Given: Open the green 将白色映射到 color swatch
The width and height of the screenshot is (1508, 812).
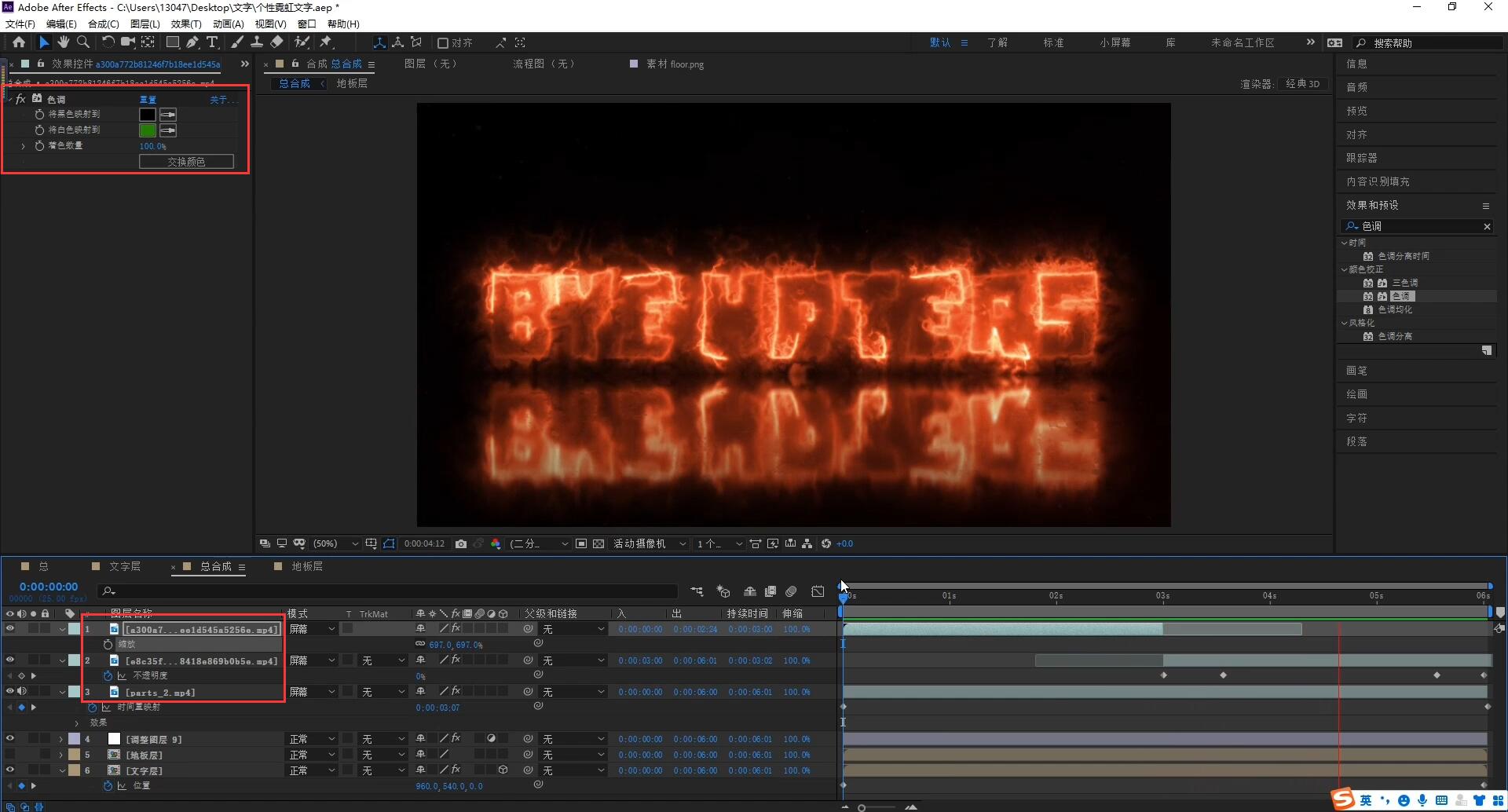Looking at the screenshot, I should click(148, 130).
